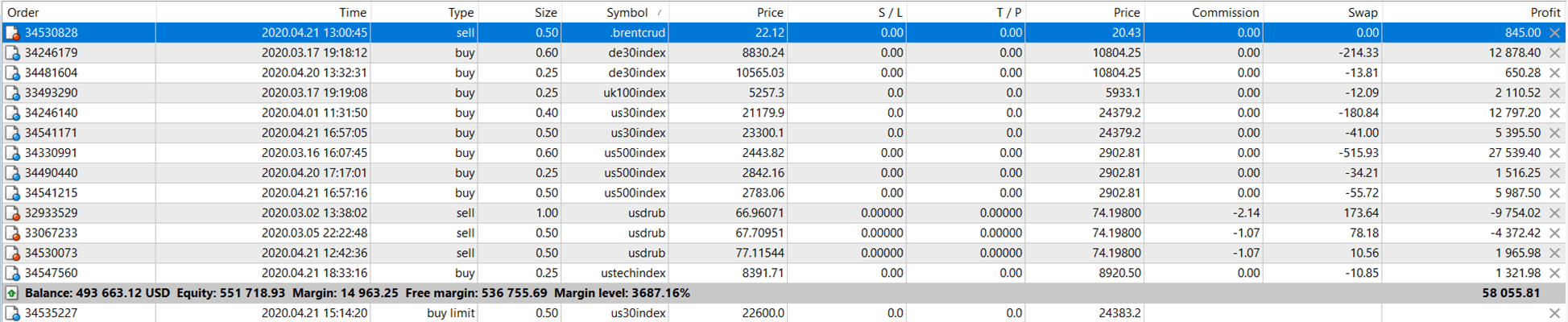The image size is (1568, 322).
Task: Click the order icon for buy order 34246179
Action: (x=12, y=53)
